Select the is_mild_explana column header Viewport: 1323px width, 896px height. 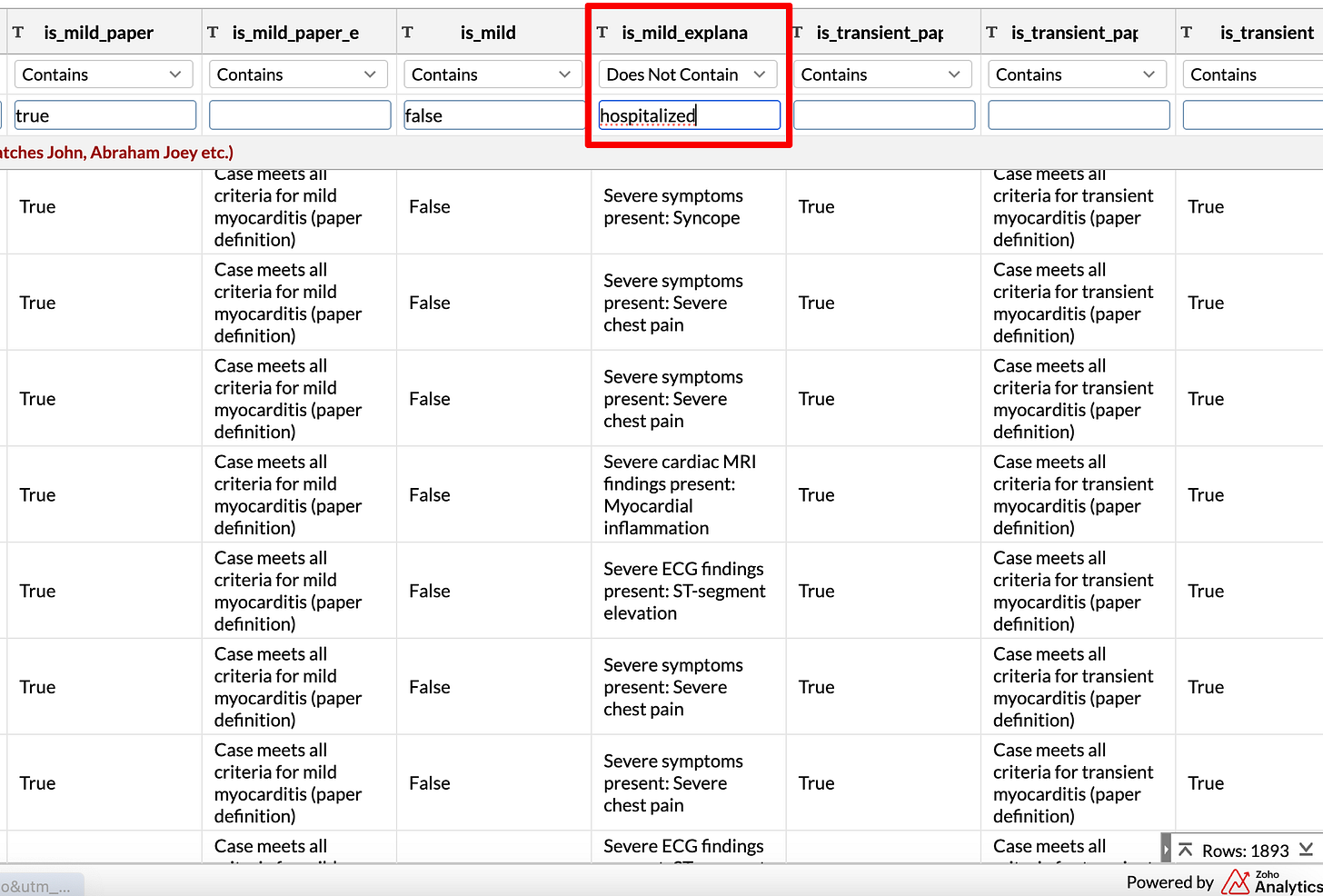pyautogui.click(x=684, y=33)
